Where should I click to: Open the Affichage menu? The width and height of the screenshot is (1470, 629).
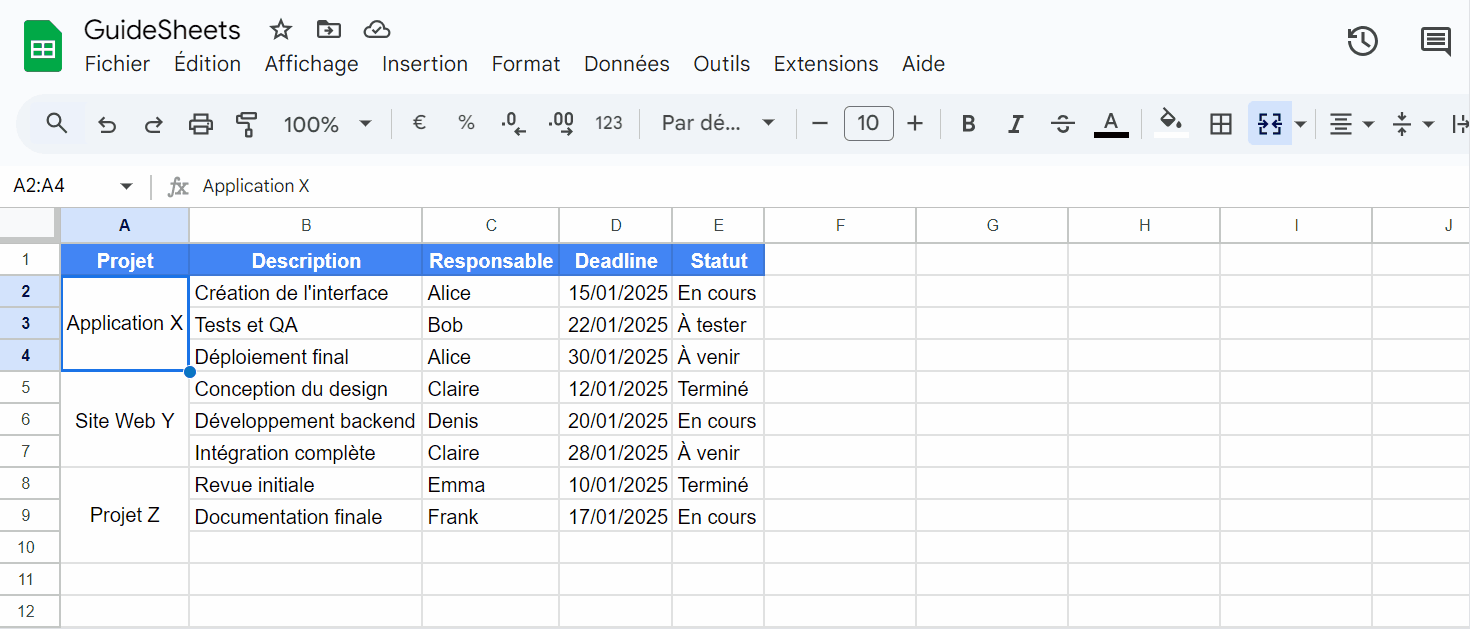tap(311, 64)
